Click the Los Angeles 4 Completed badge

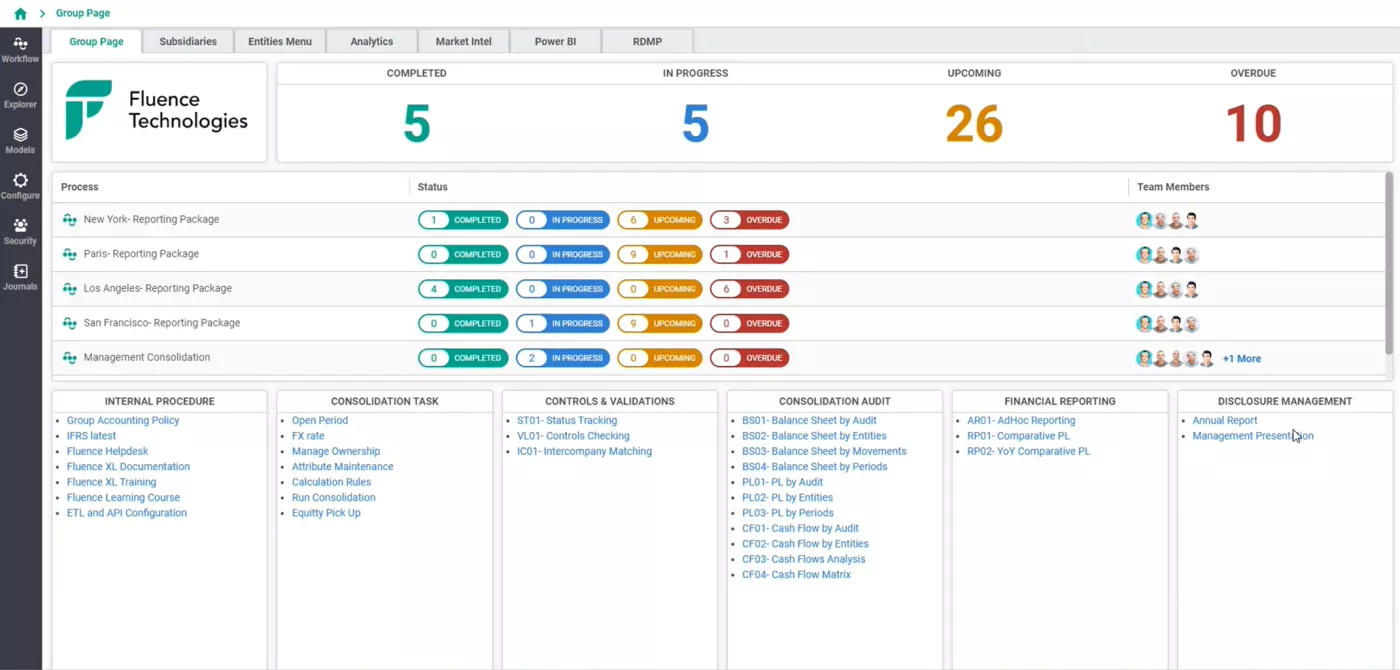pos(463,289)
